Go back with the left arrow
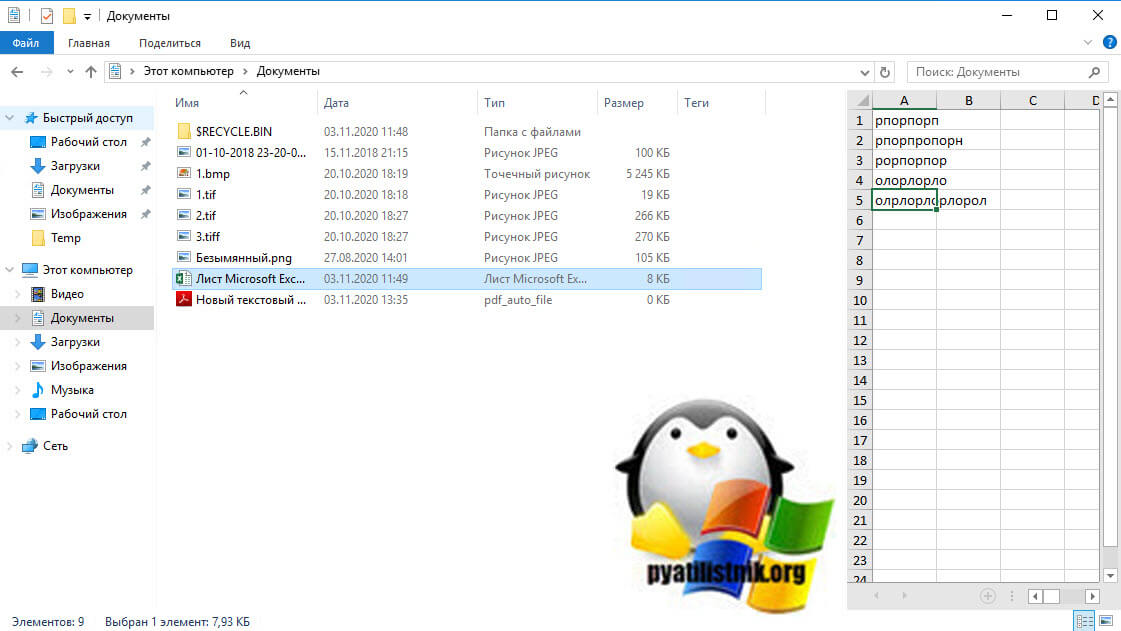Screen dimensions: 1121x631 coord(17,71)
